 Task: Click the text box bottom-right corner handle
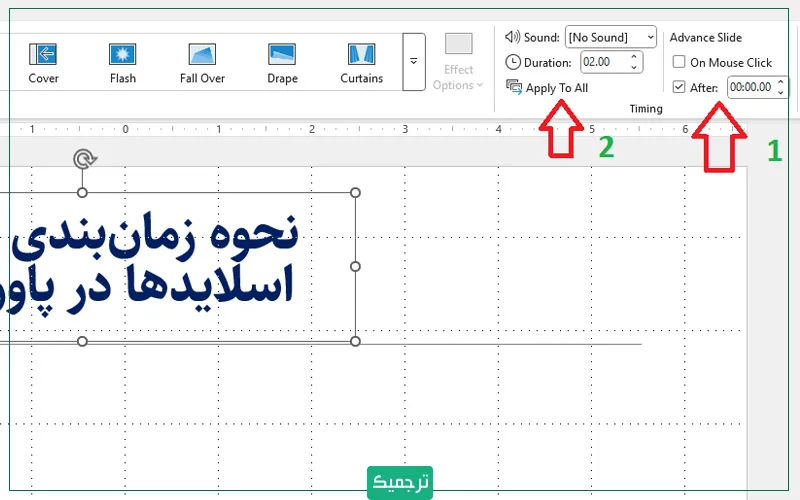coord(356,341)
